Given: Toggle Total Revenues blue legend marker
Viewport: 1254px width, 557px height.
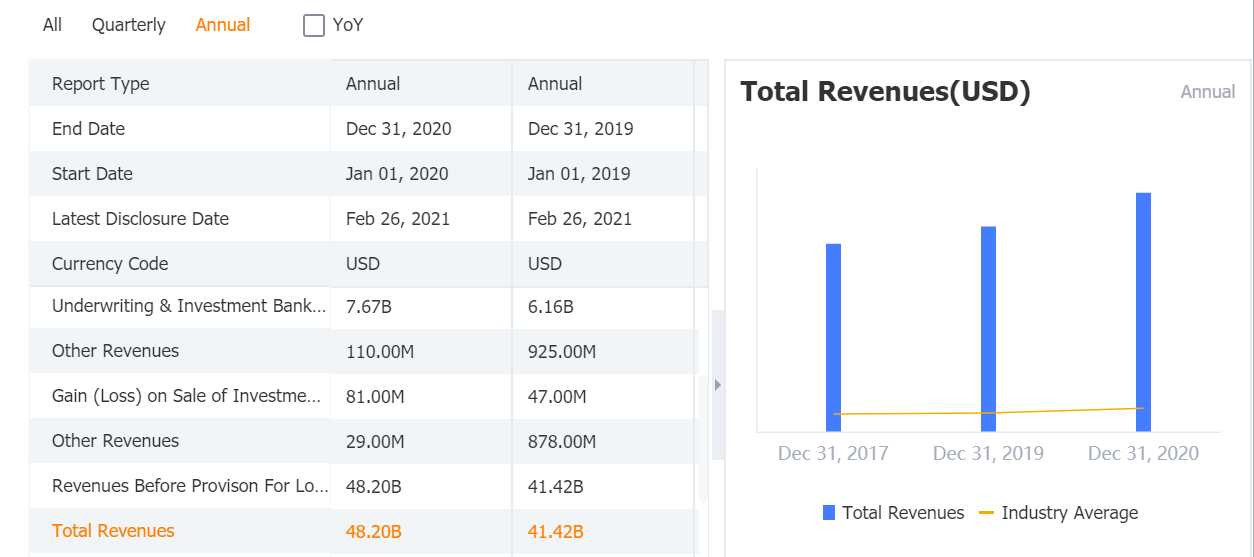Looking at the screenshot, I should pyautogui.click(x=829, y=513).
